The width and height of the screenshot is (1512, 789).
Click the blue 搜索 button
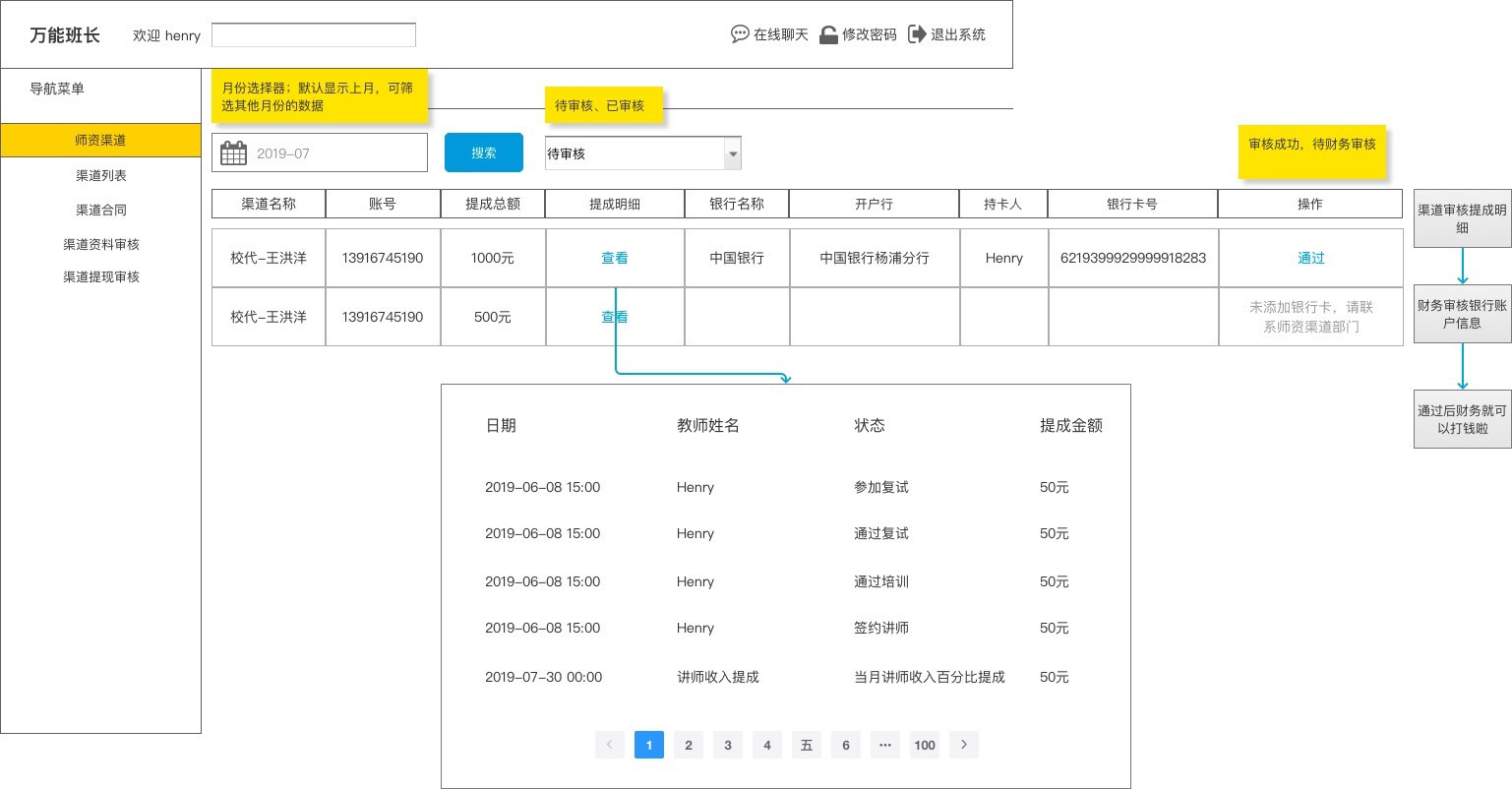click(483, 152)
